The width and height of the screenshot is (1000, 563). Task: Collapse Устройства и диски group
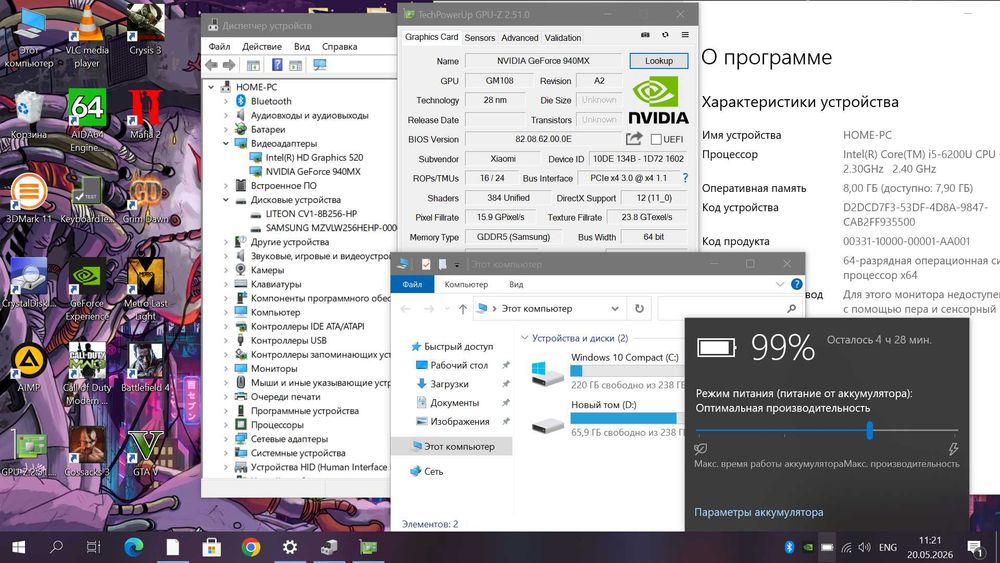coord(525,338)
